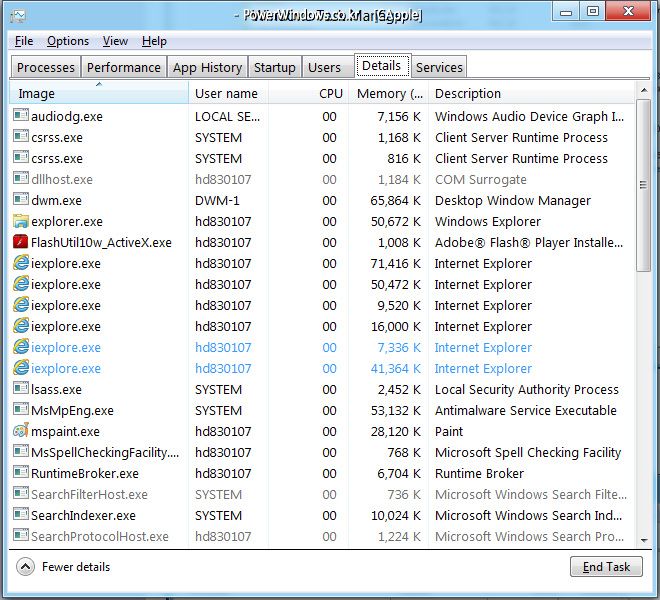
Task: Maximize the Task Manager window
Action: (x=592, y=11)
